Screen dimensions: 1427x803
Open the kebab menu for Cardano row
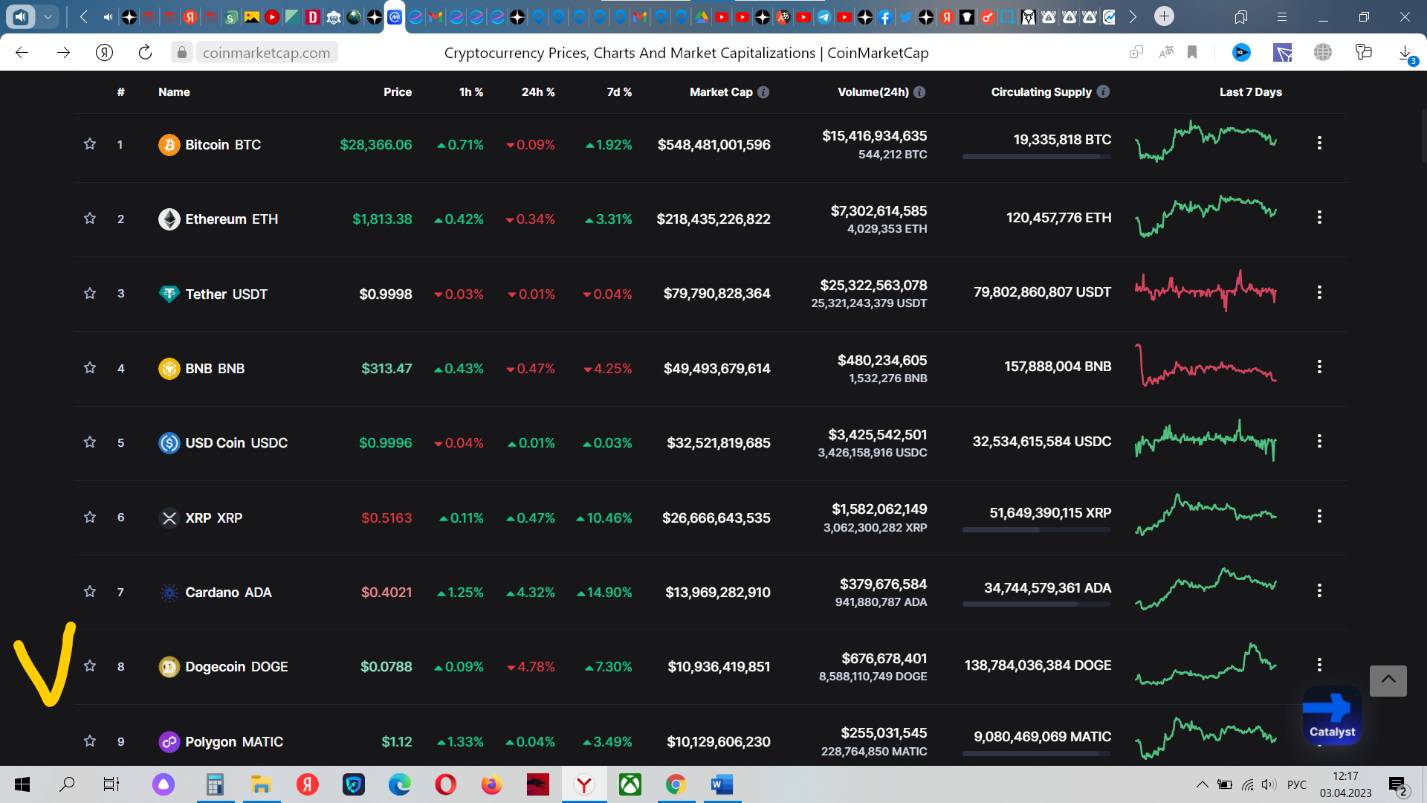point(1319,591)
